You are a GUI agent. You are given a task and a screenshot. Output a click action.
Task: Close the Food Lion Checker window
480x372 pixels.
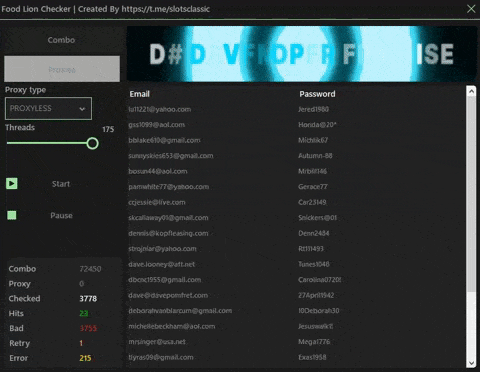[471, 9]
